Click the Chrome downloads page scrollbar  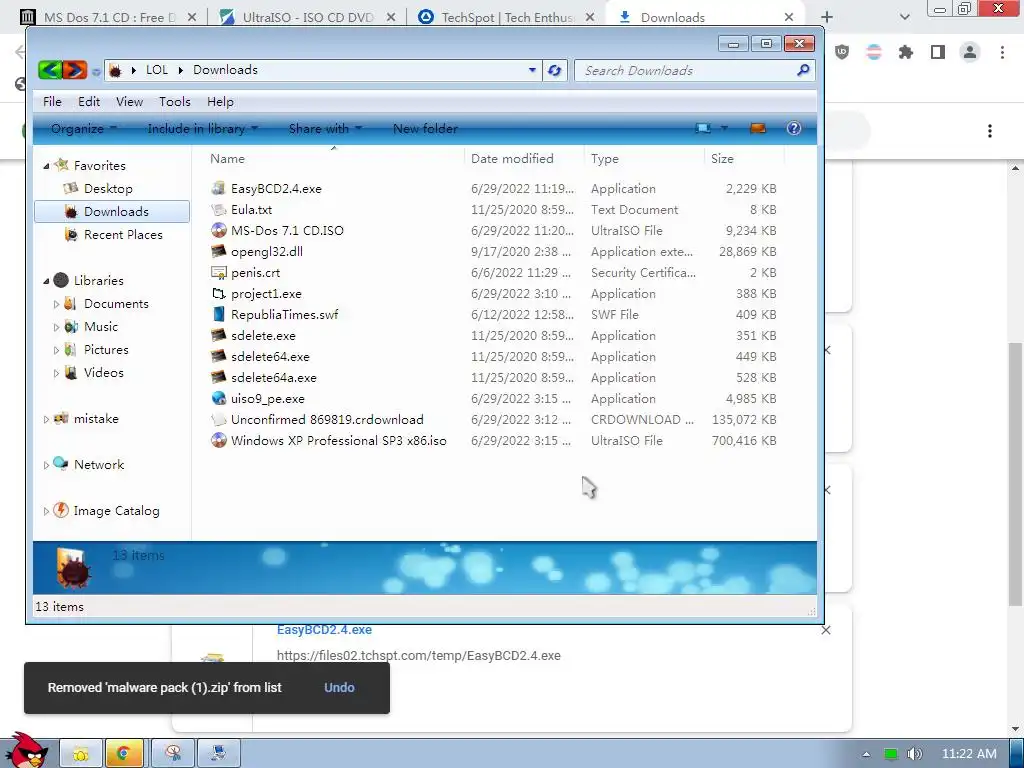(1016, 473)
